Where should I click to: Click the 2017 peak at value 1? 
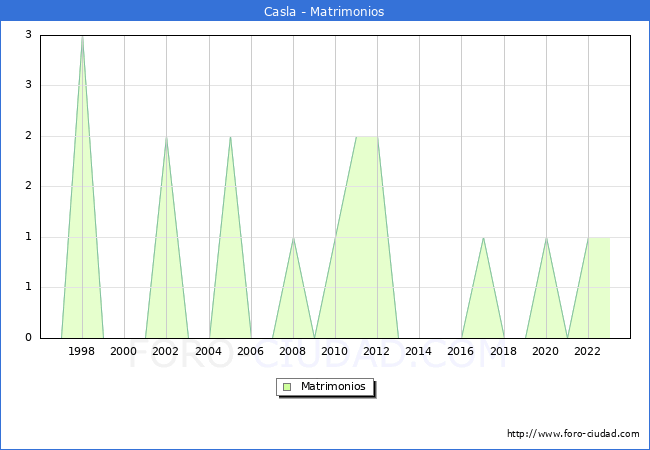coord(483,238)
